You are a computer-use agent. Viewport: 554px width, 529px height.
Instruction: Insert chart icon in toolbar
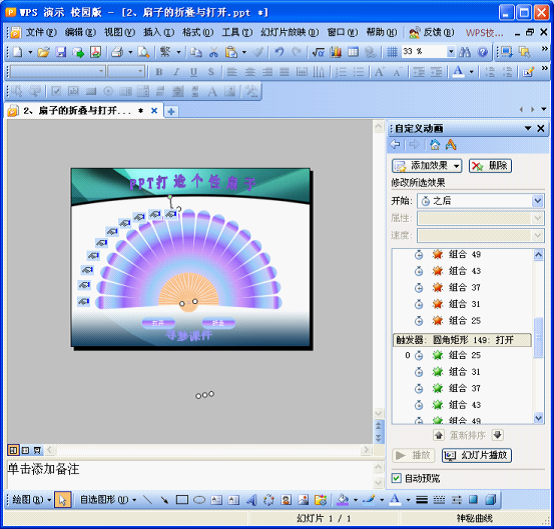(335, 52)
